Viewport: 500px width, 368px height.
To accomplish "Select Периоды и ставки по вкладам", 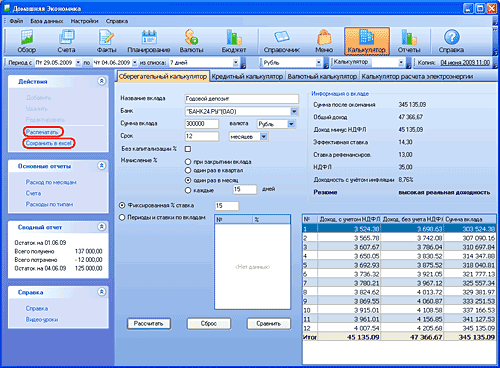I will coord(122,217).
